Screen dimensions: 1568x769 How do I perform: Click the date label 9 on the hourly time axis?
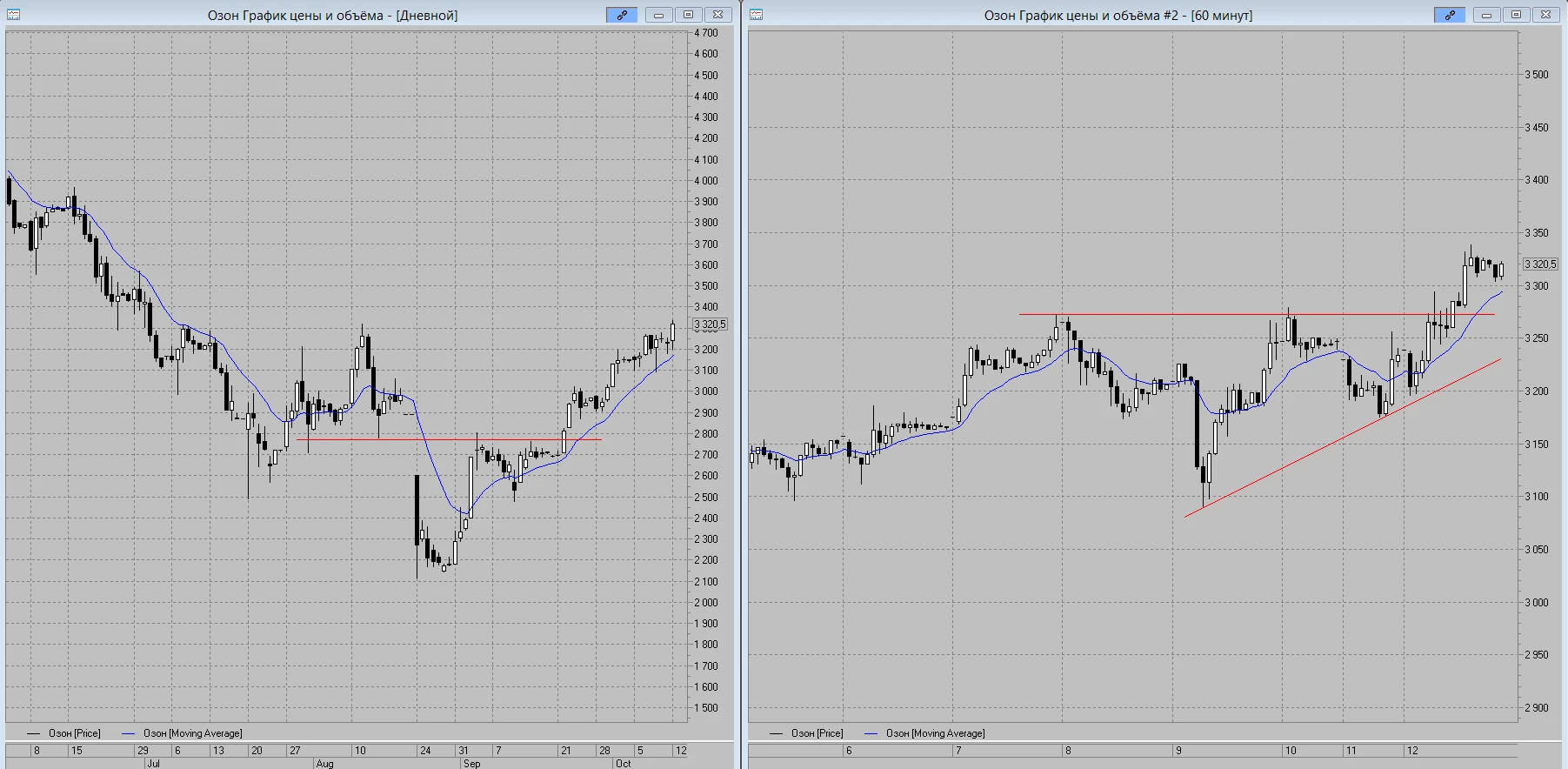click(x=1178, y=751)
